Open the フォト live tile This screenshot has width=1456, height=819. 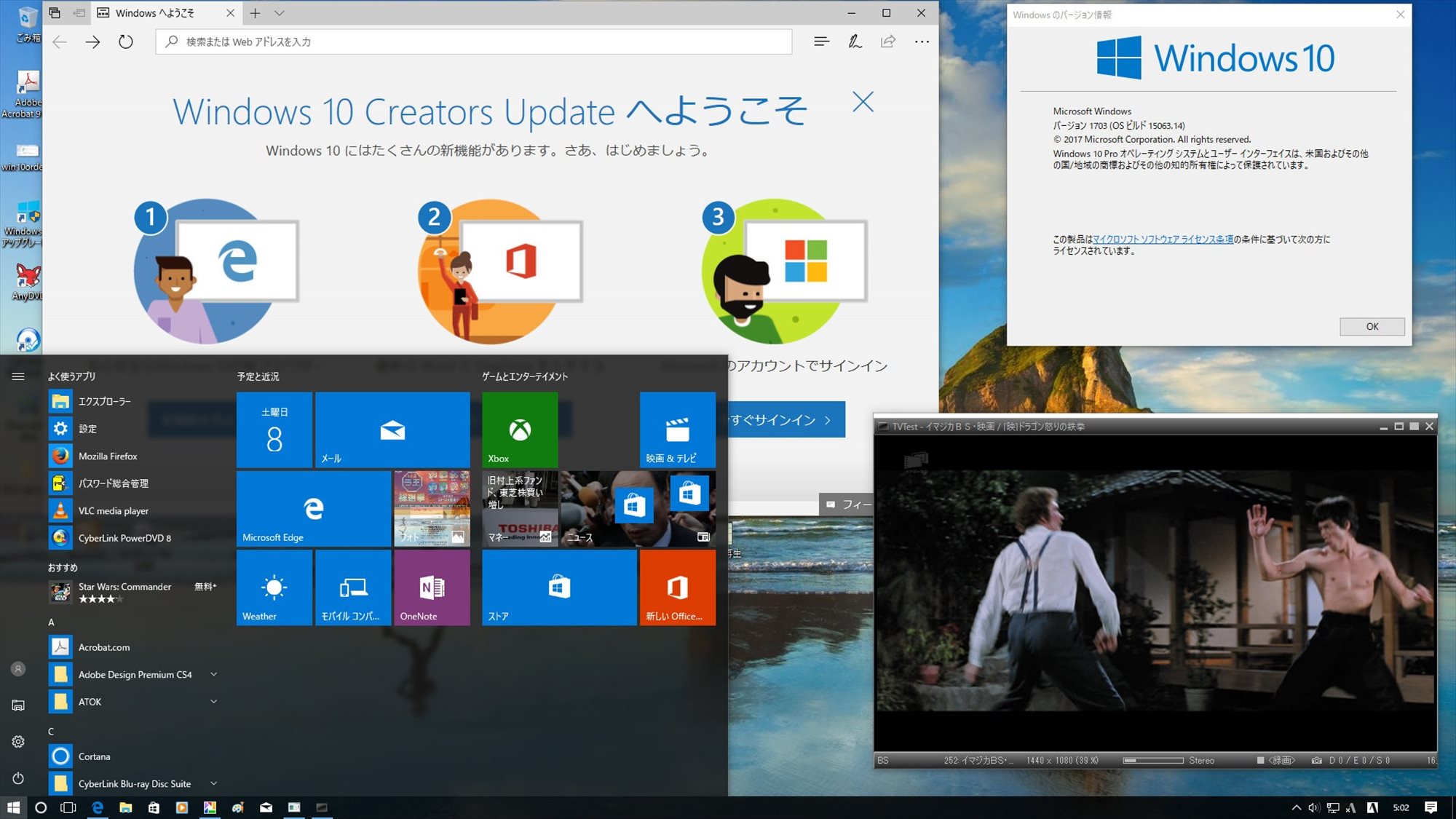coord(432,508)
